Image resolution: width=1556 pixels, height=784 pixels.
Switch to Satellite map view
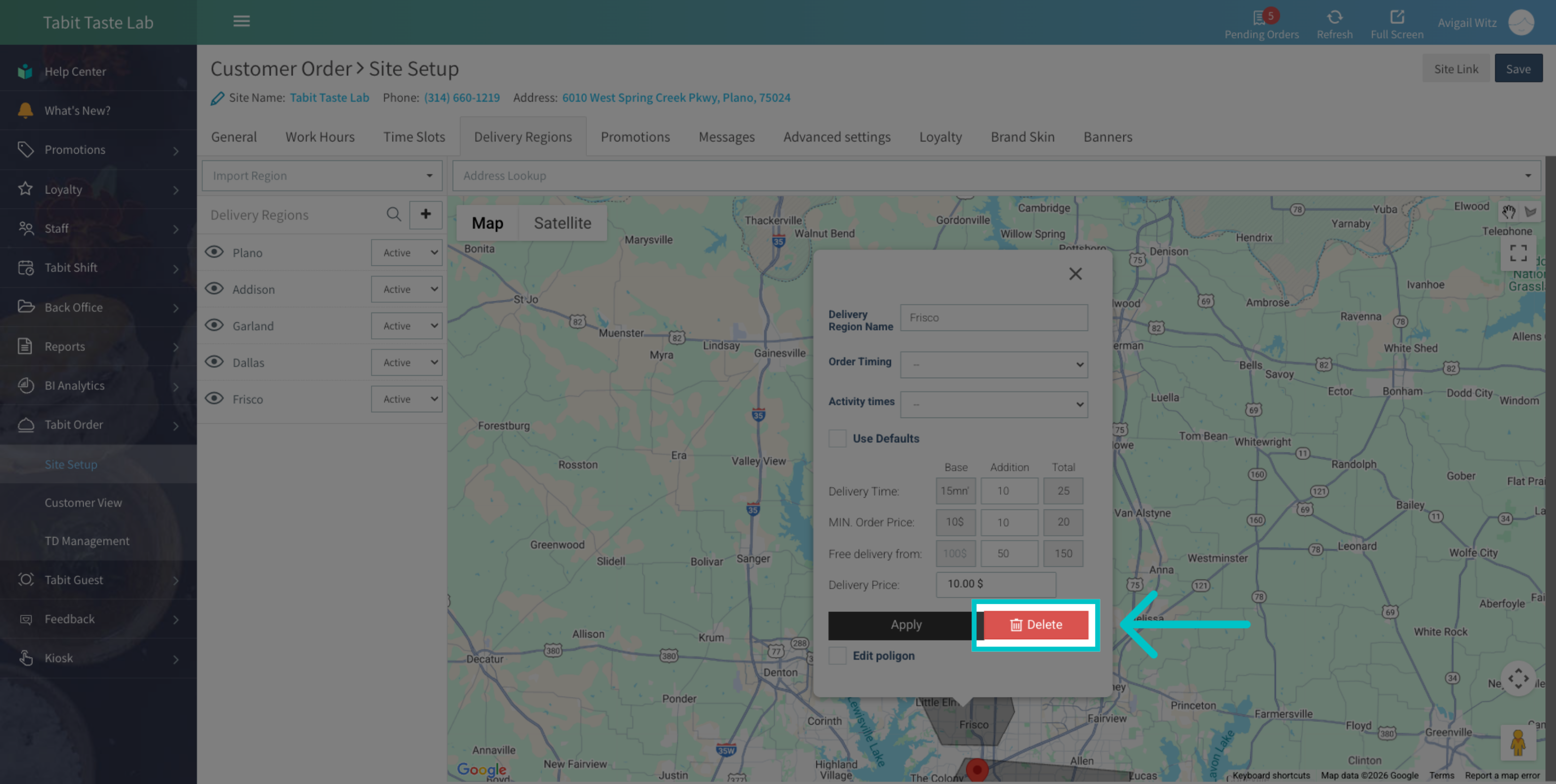coord(562,223)
